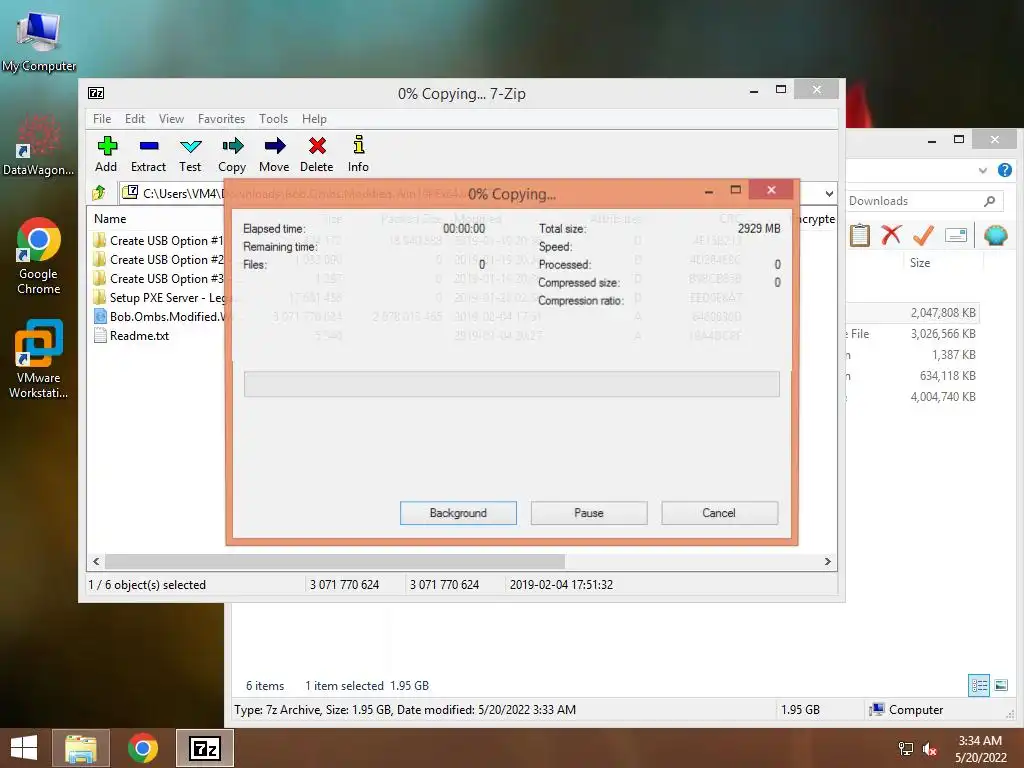Screen dimensions: 1024x768
Task: Click the 7-Zip taskbar button
Action: tap(204, 748)
